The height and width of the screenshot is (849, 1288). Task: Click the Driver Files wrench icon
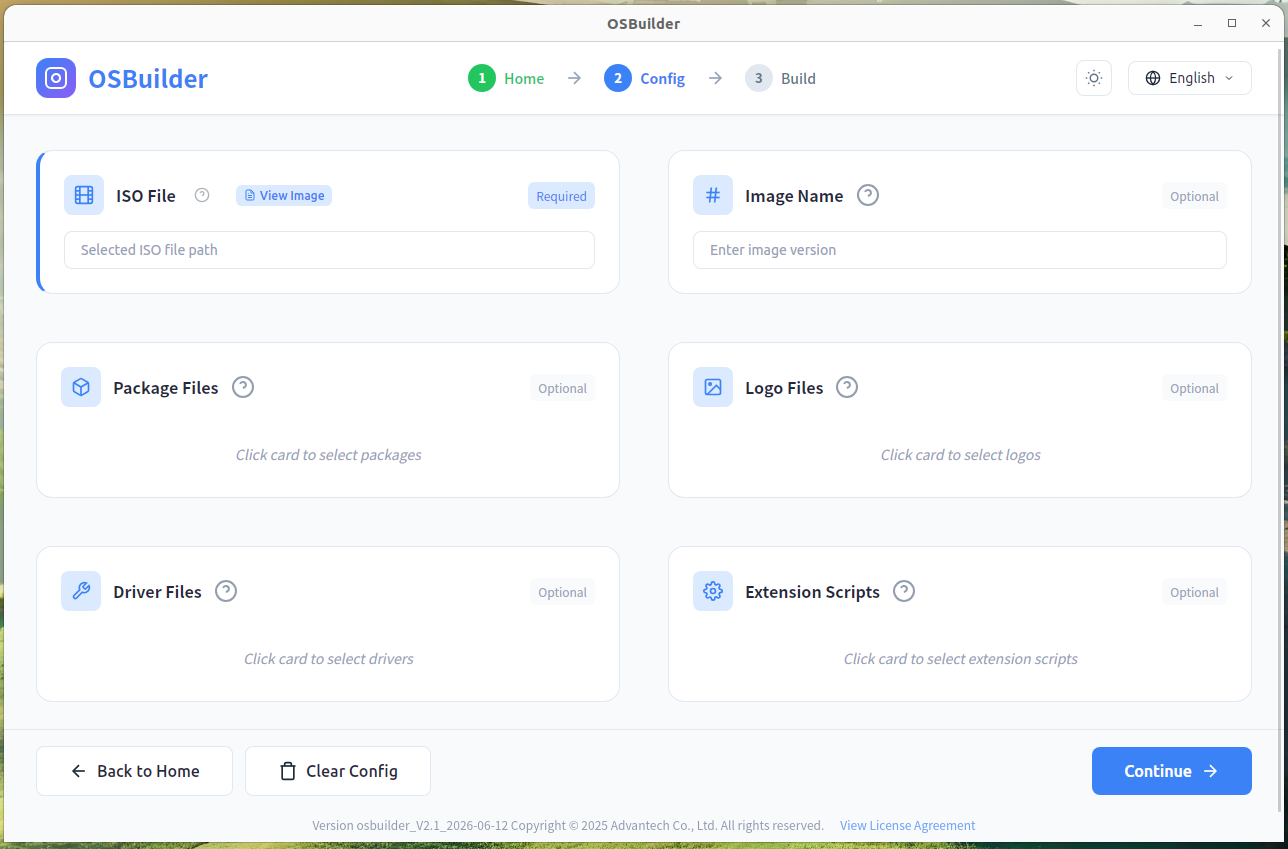pyautogui.click(x=81, y=591)
